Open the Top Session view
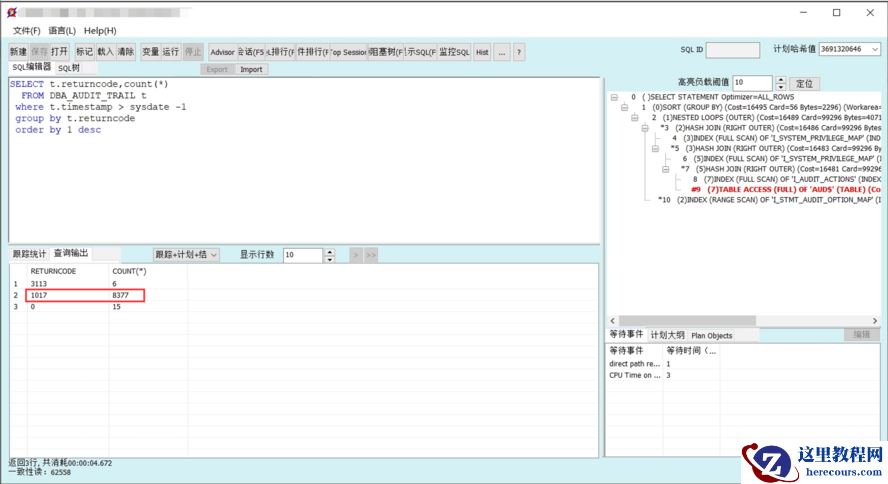The width and height of the screenshot is (888, 484). point(349,52)
